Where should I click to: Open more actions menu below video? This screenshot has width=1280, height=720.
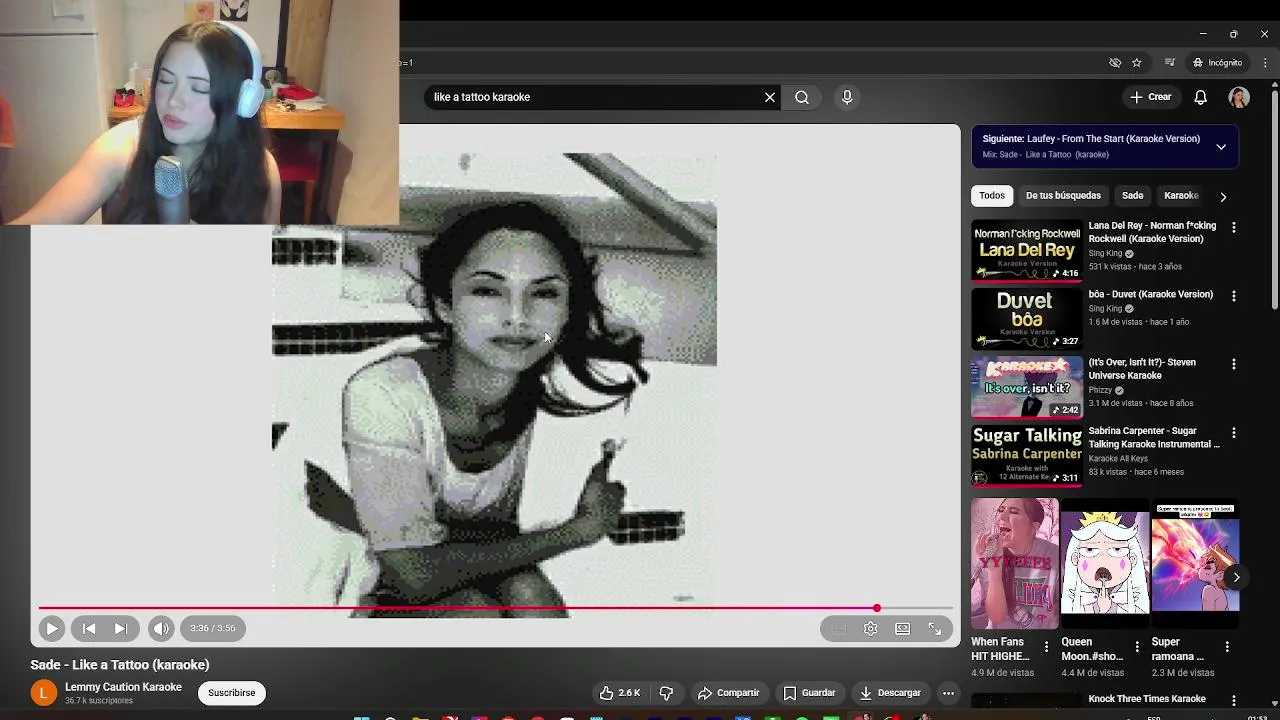pos(948,693)
